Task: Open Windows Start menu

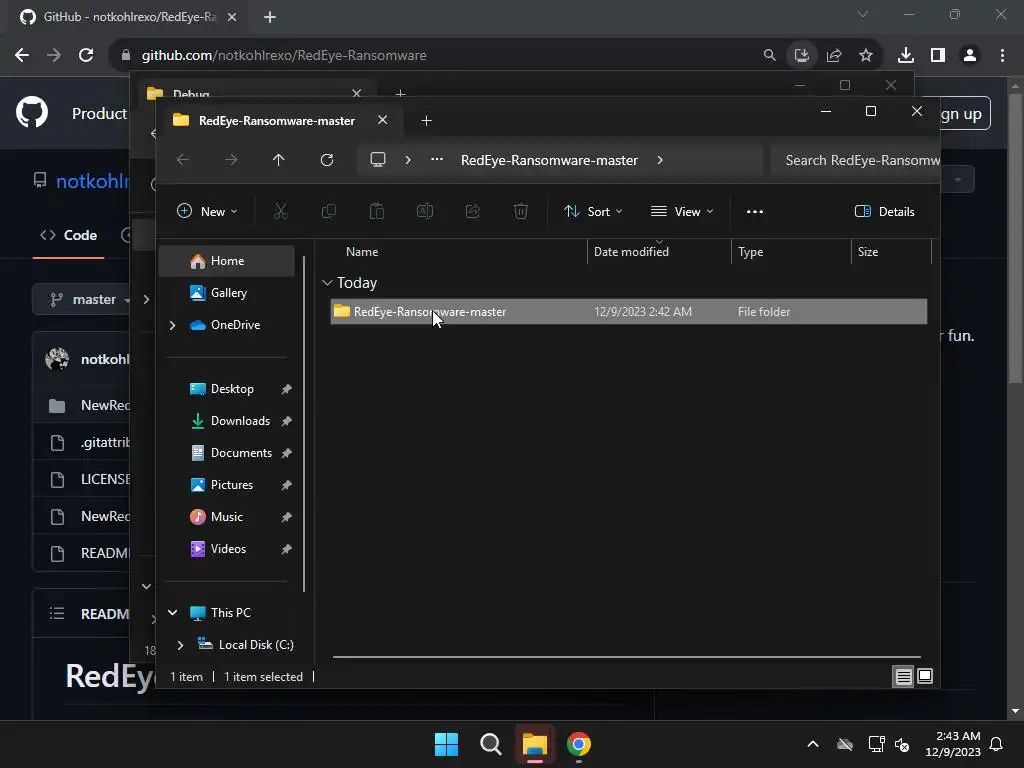Action: click(x=447, y=744)
